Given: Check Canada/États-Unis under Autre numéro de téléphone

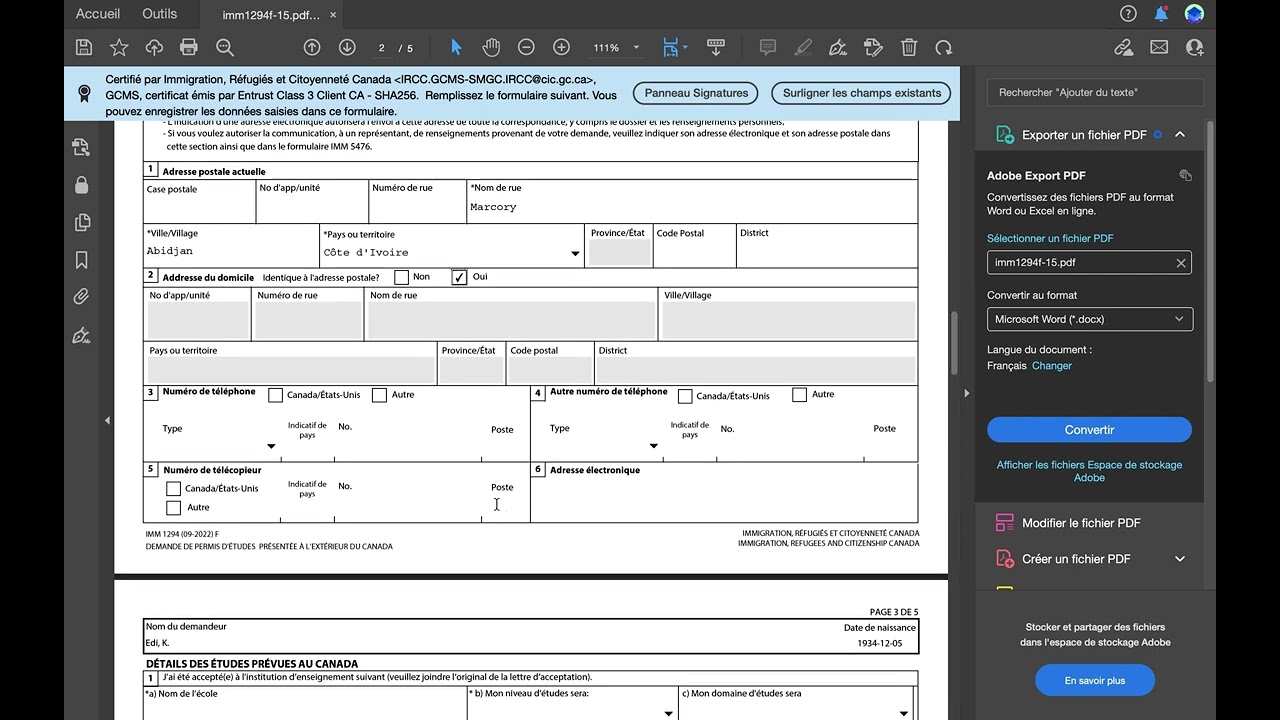Looking at the screenshot, I should point(685,396).
